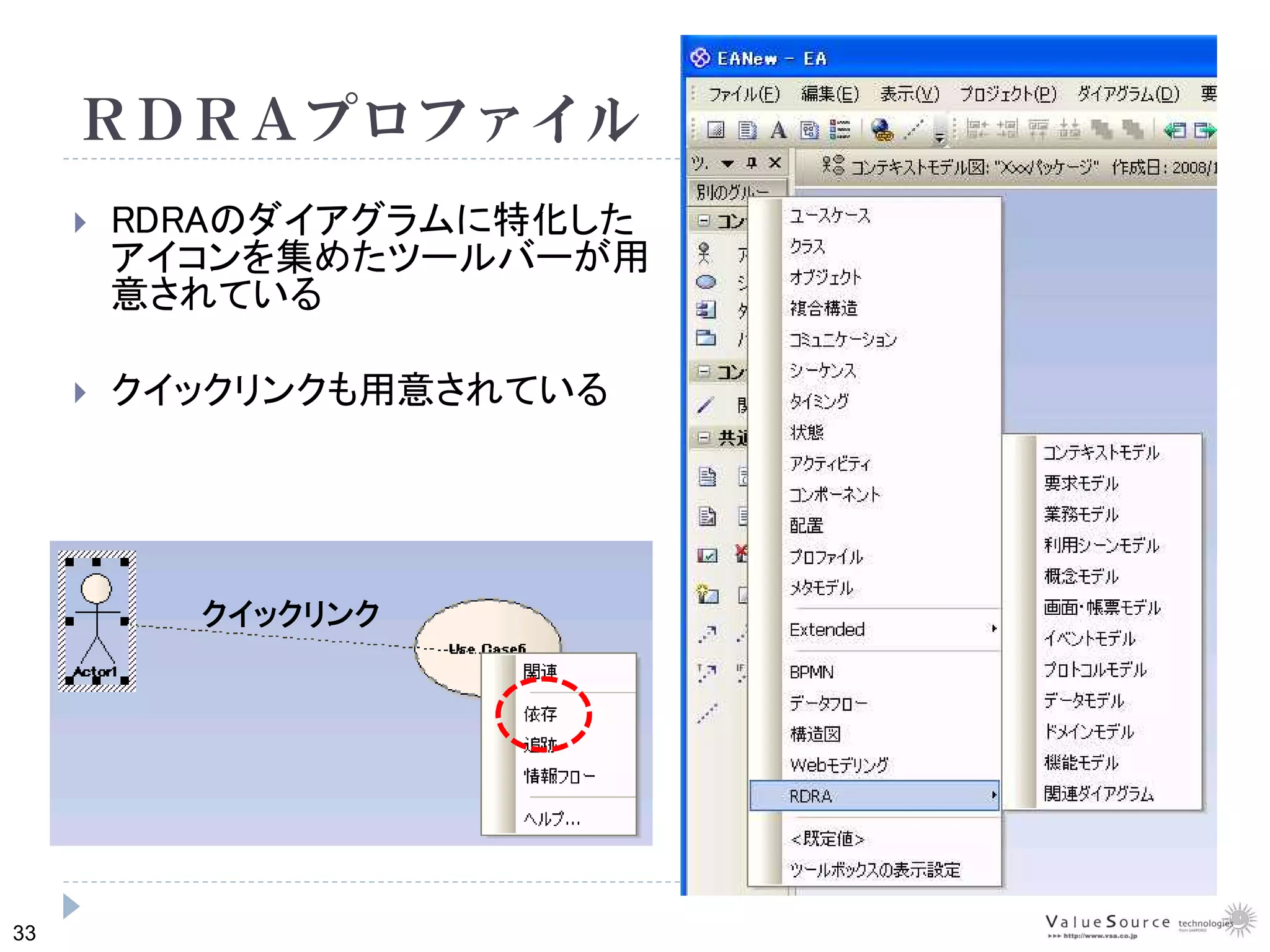Open the ファイル(F) menu

coord(744,94)
